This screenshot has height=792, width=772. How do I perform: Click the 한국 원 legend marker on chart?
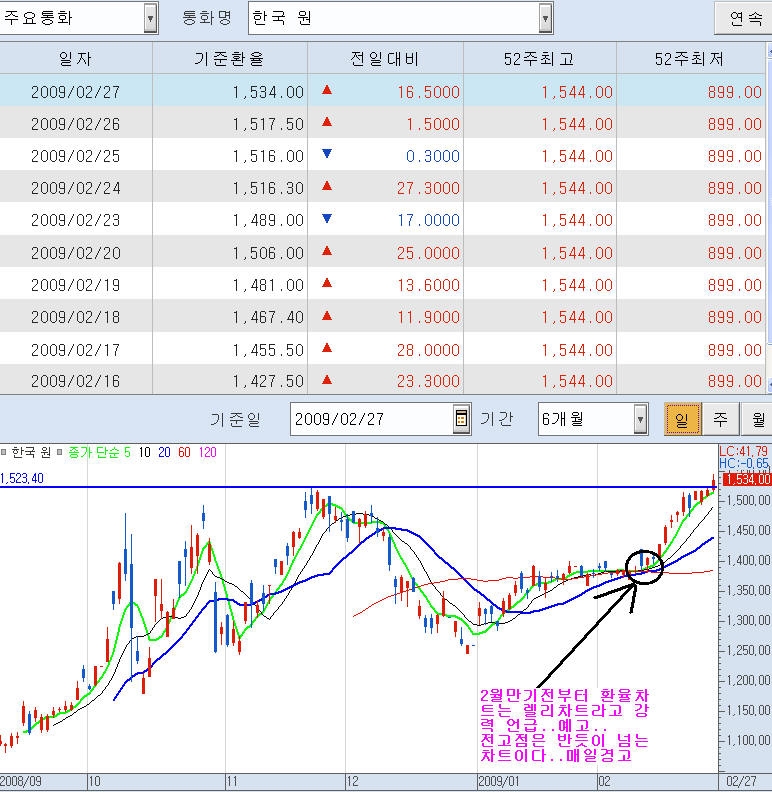[5, 453]
